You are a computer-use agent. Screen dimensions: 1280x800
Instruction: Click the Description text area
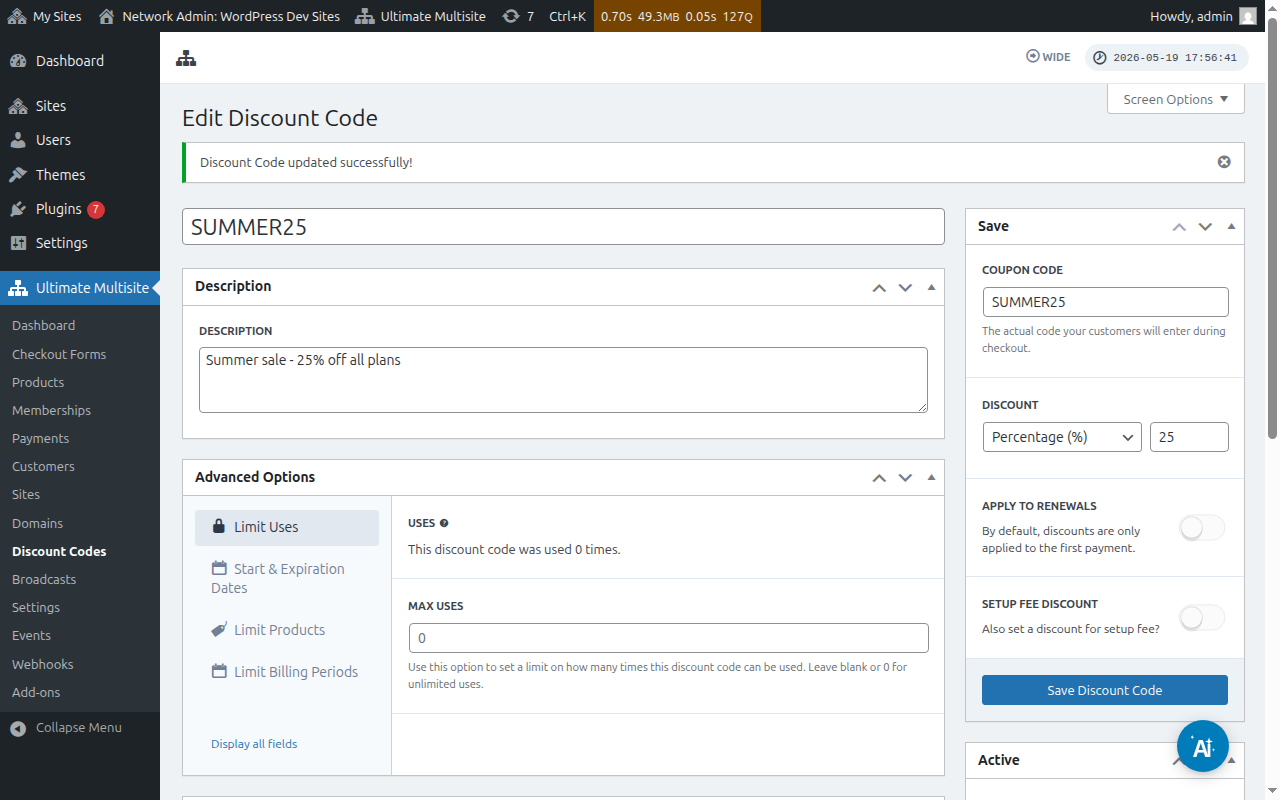click(x=563, y=380)
